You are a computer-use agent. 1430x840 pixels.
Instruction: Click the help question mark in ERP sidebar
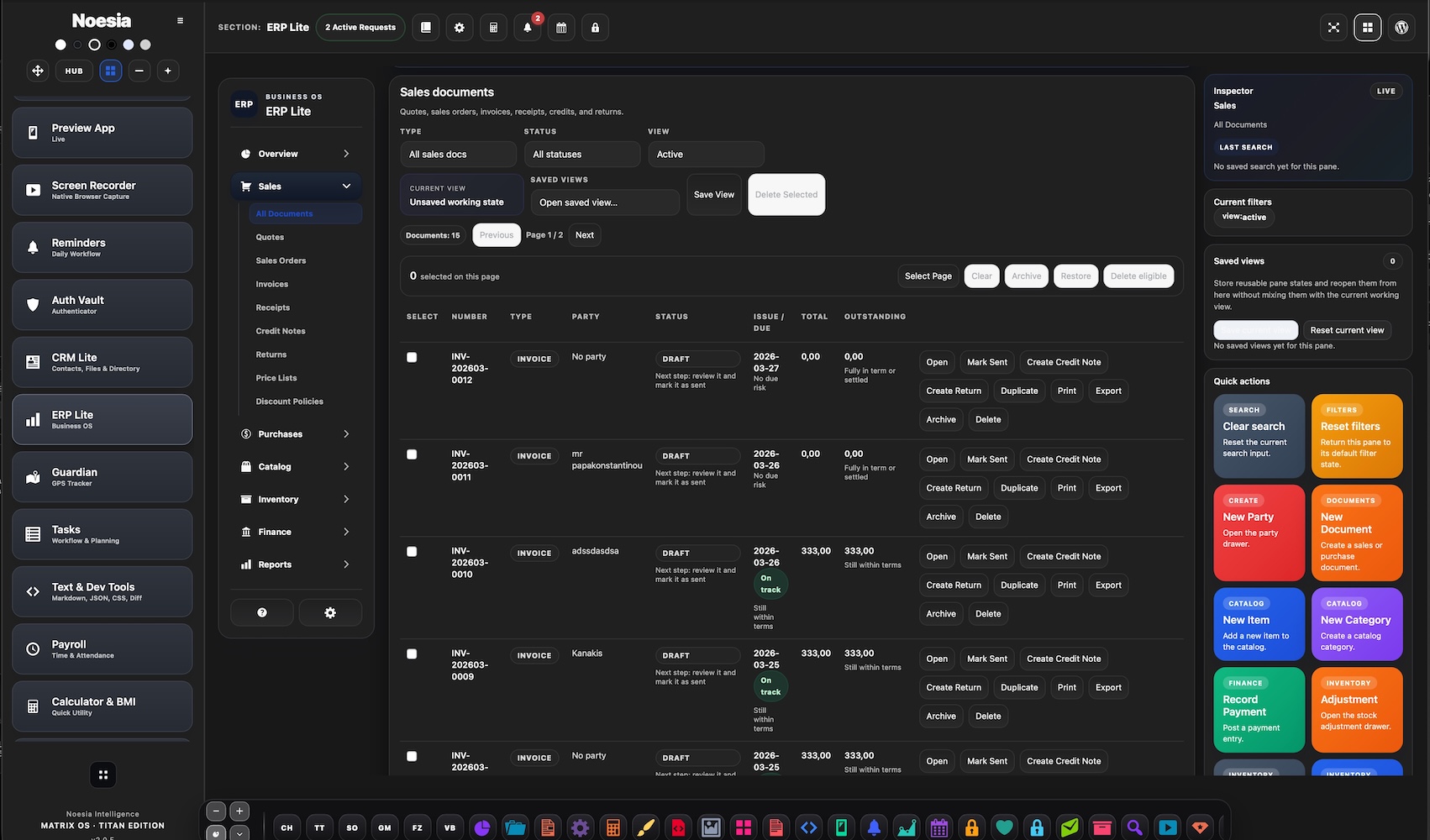(x=262, y=612)
